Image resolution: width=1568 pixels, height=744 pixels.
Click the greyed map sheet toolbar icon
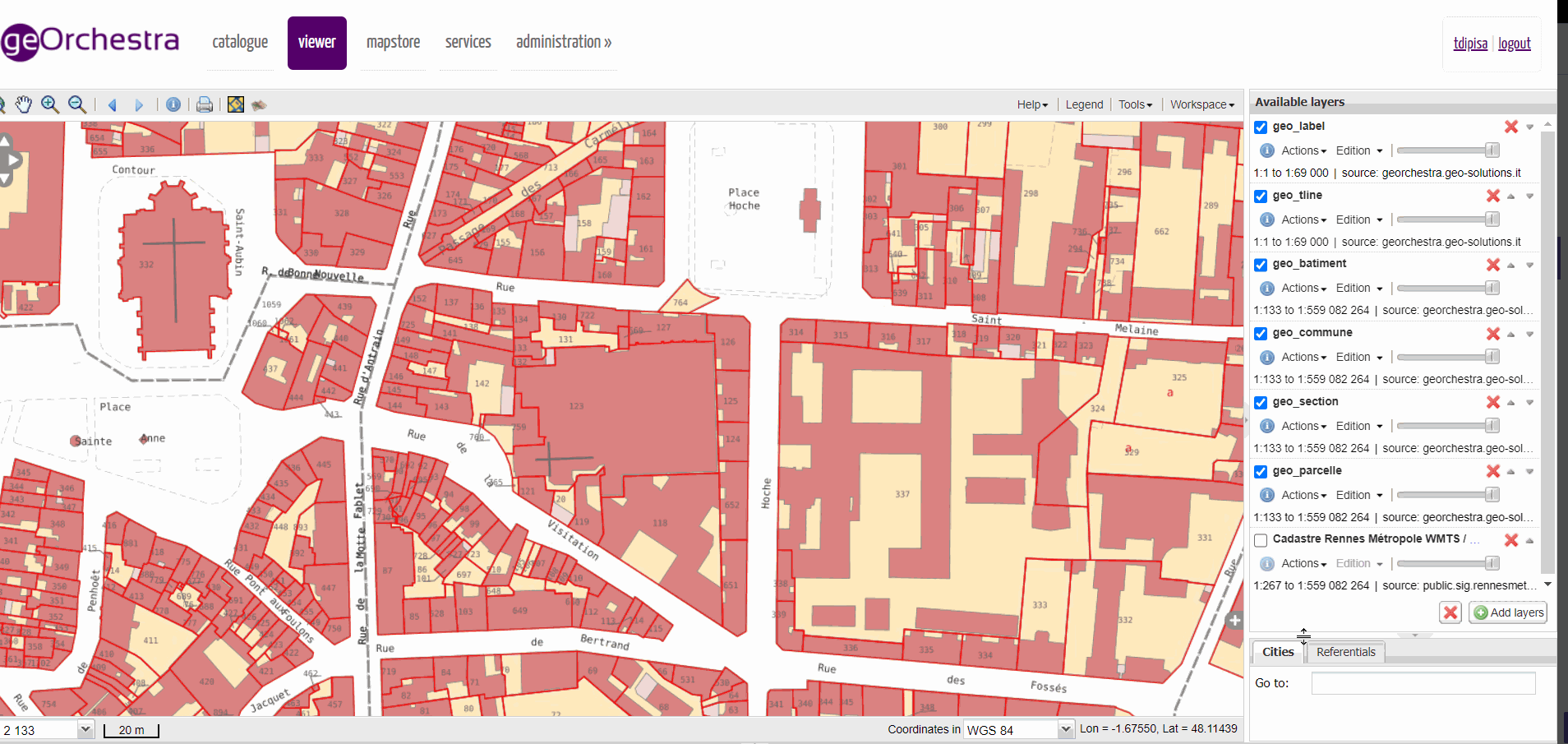click(x=260, y=105)
